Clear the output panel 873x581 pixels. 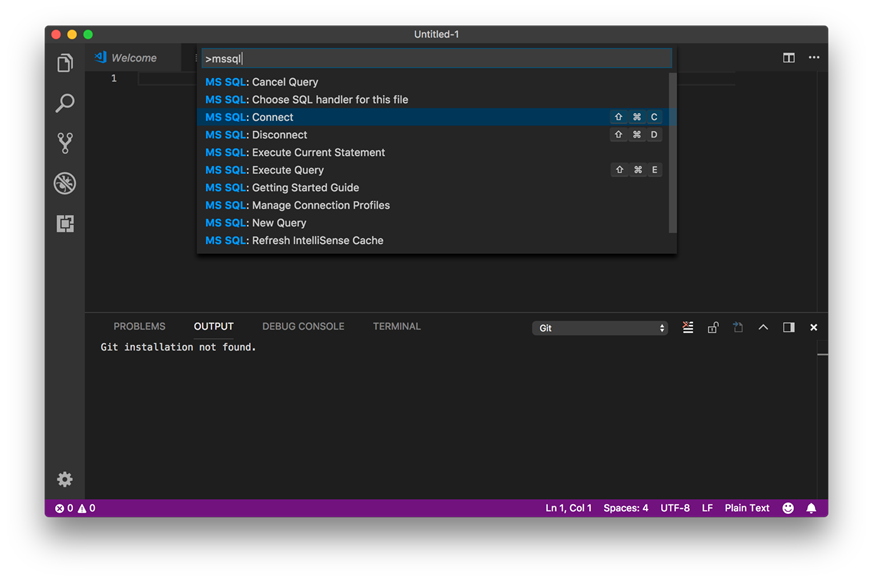tap(688, 327)
